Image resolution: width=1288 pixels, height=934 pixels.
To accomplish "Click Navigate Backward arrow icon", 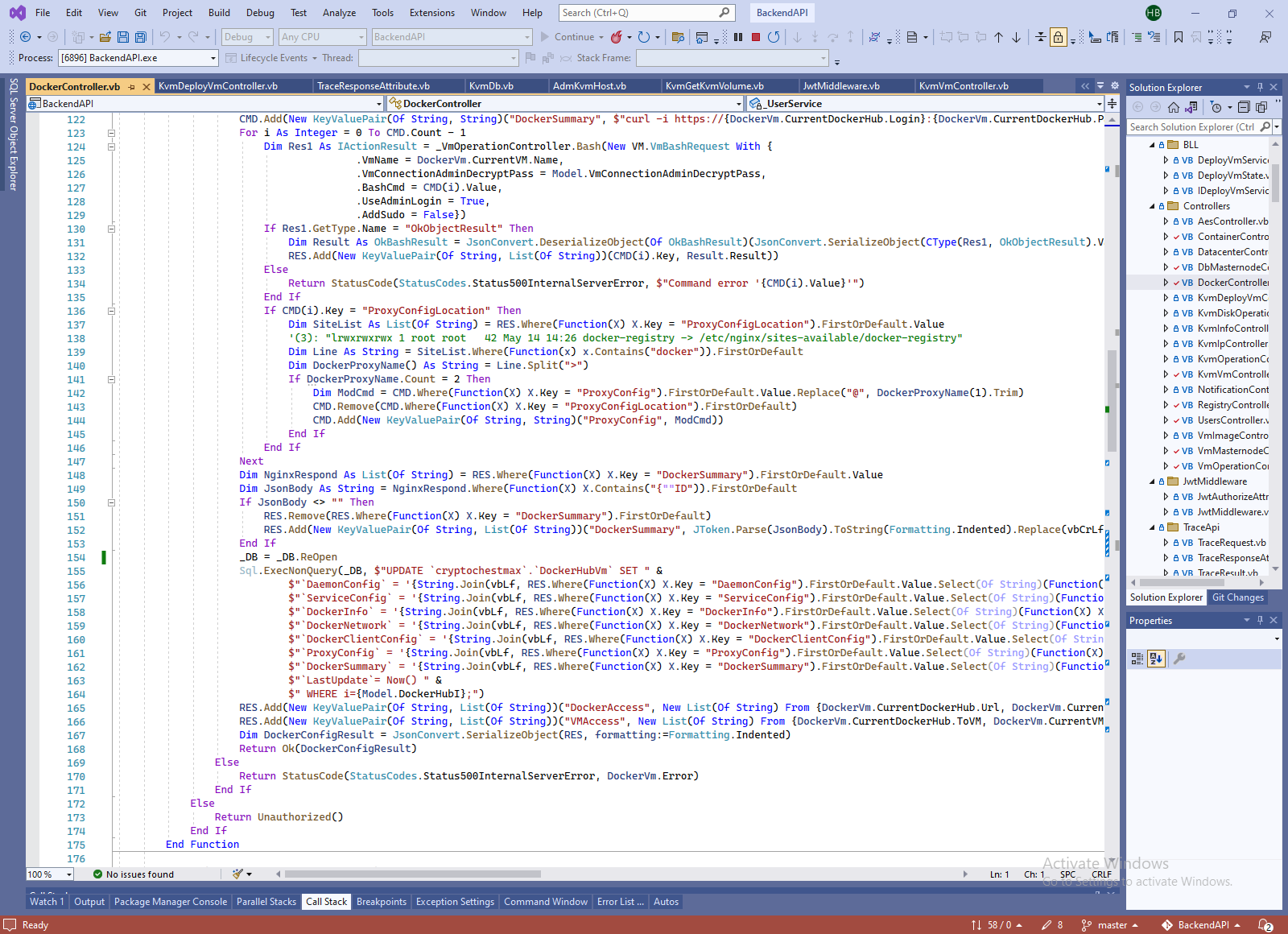I will (x=26, y=37).
